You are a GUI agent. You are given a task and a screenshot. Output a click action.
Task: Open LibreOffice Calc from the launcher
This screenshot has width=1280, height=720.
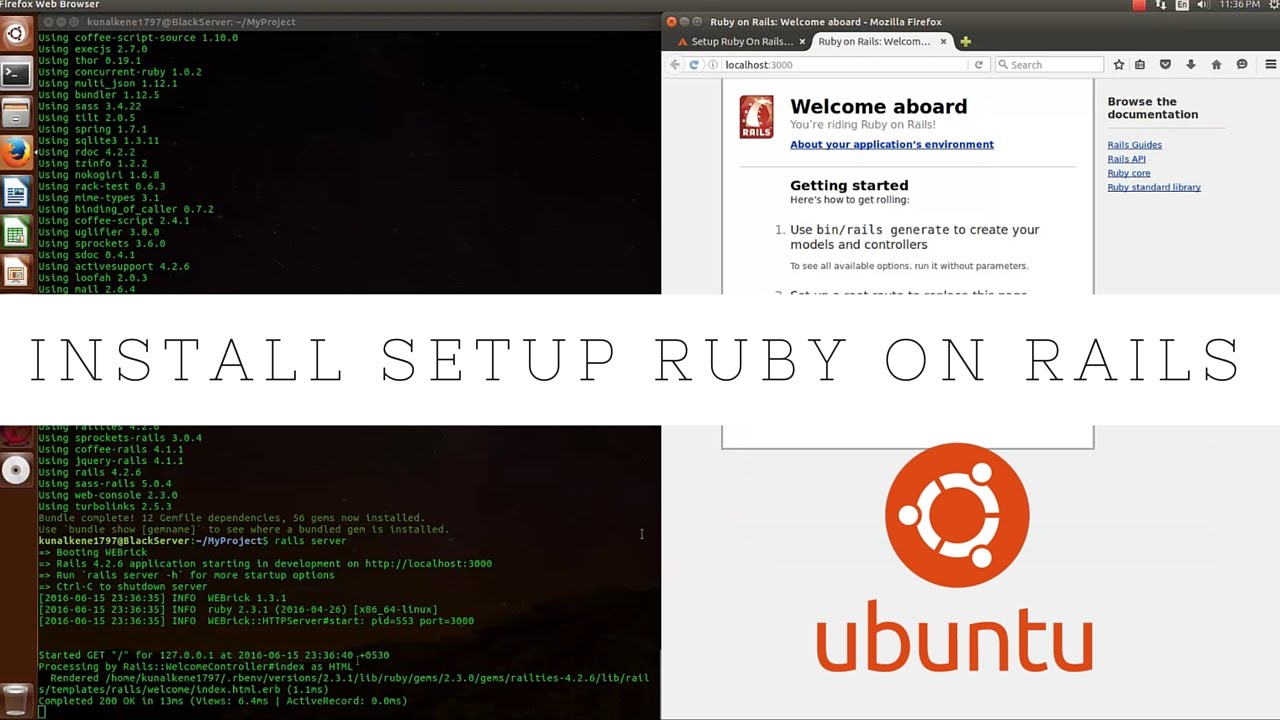pos(16,233)
